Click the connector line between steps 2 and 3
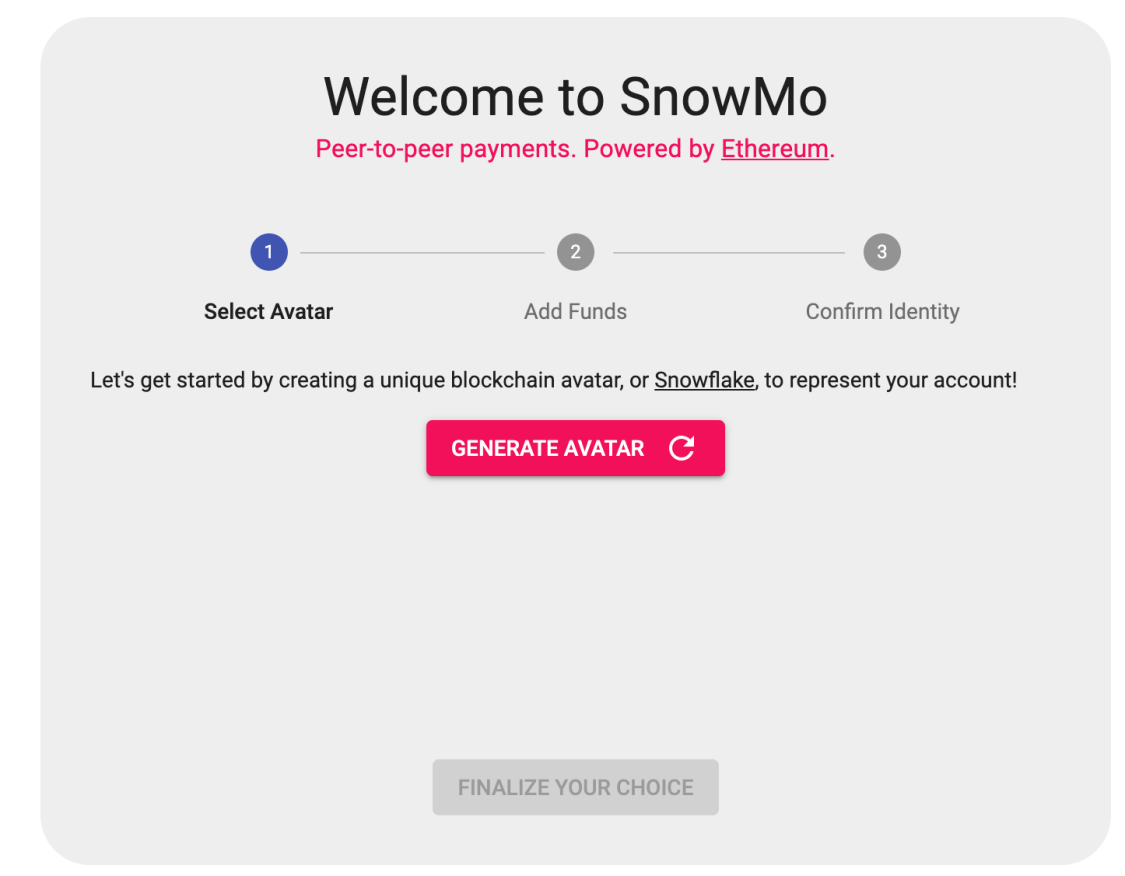 pyautogui.click(x=728, y=253)
